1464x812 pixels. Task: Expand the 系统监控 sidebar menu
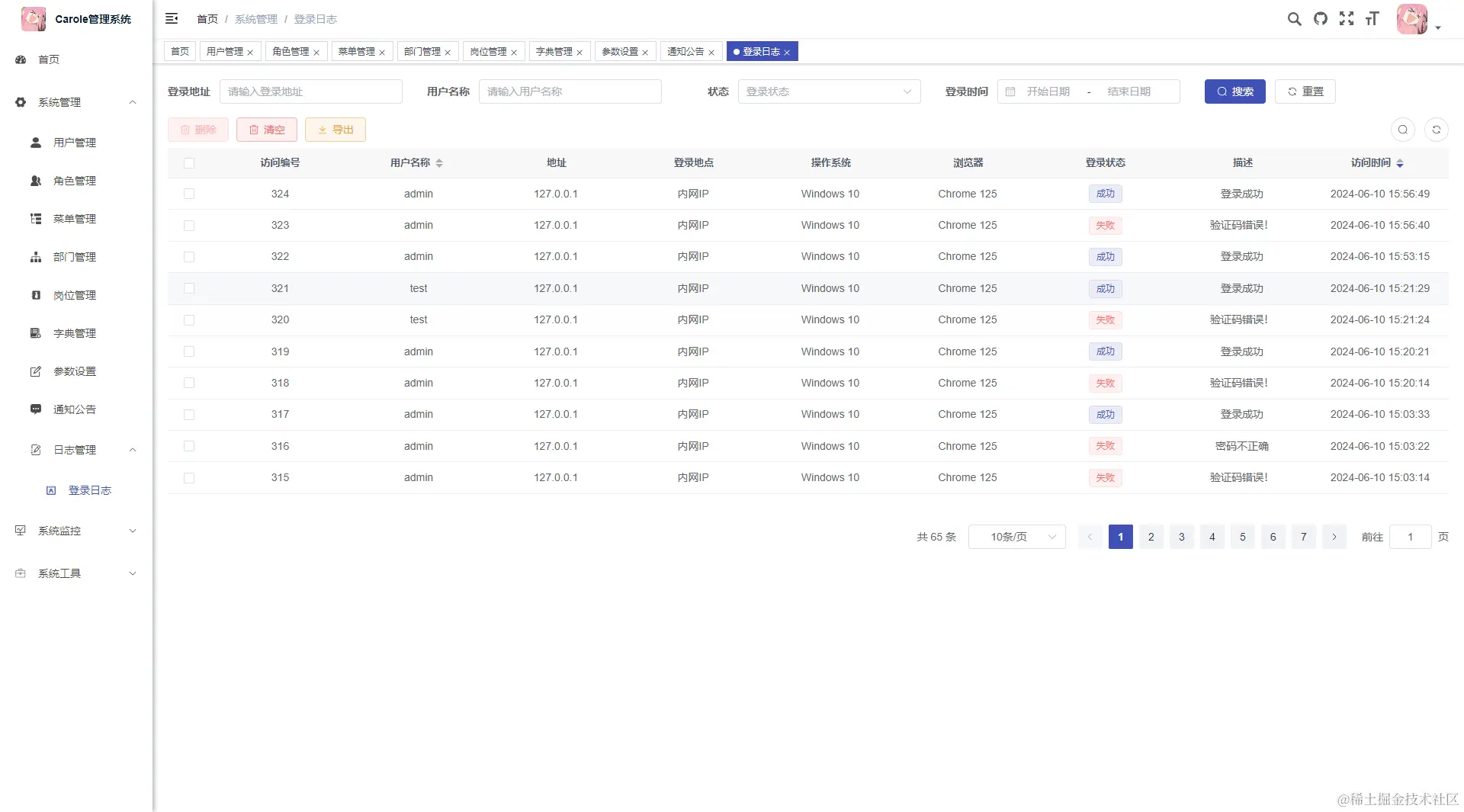pos(76,531)
